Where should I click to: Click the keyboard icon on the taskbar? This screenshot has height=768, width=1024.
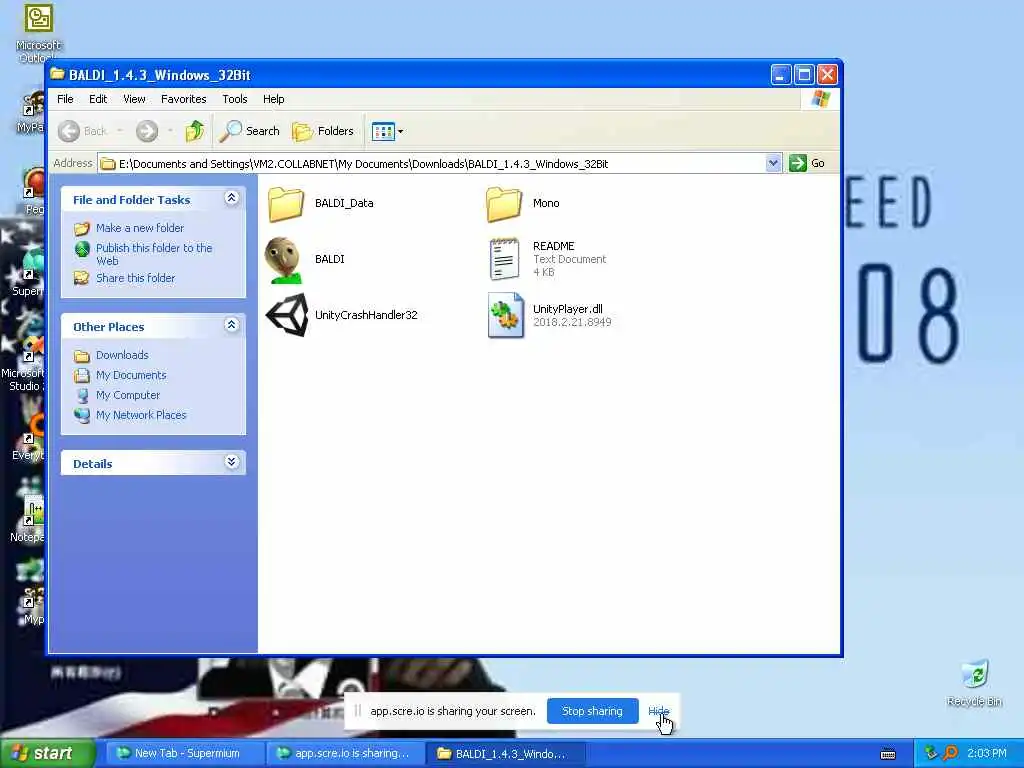click(888, 754)
